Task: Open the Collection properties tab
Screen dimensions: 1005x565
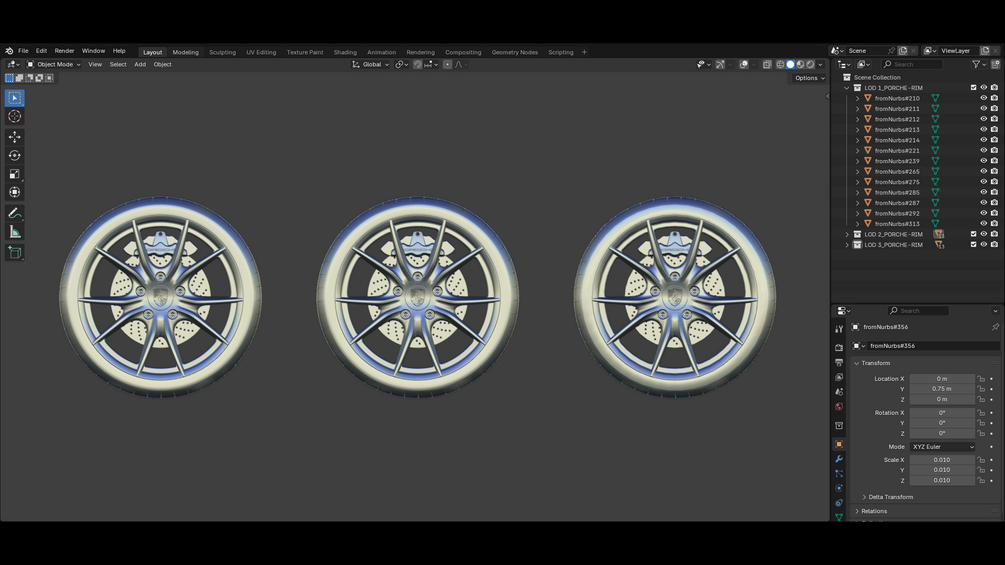Action: (x=839, y=425)
